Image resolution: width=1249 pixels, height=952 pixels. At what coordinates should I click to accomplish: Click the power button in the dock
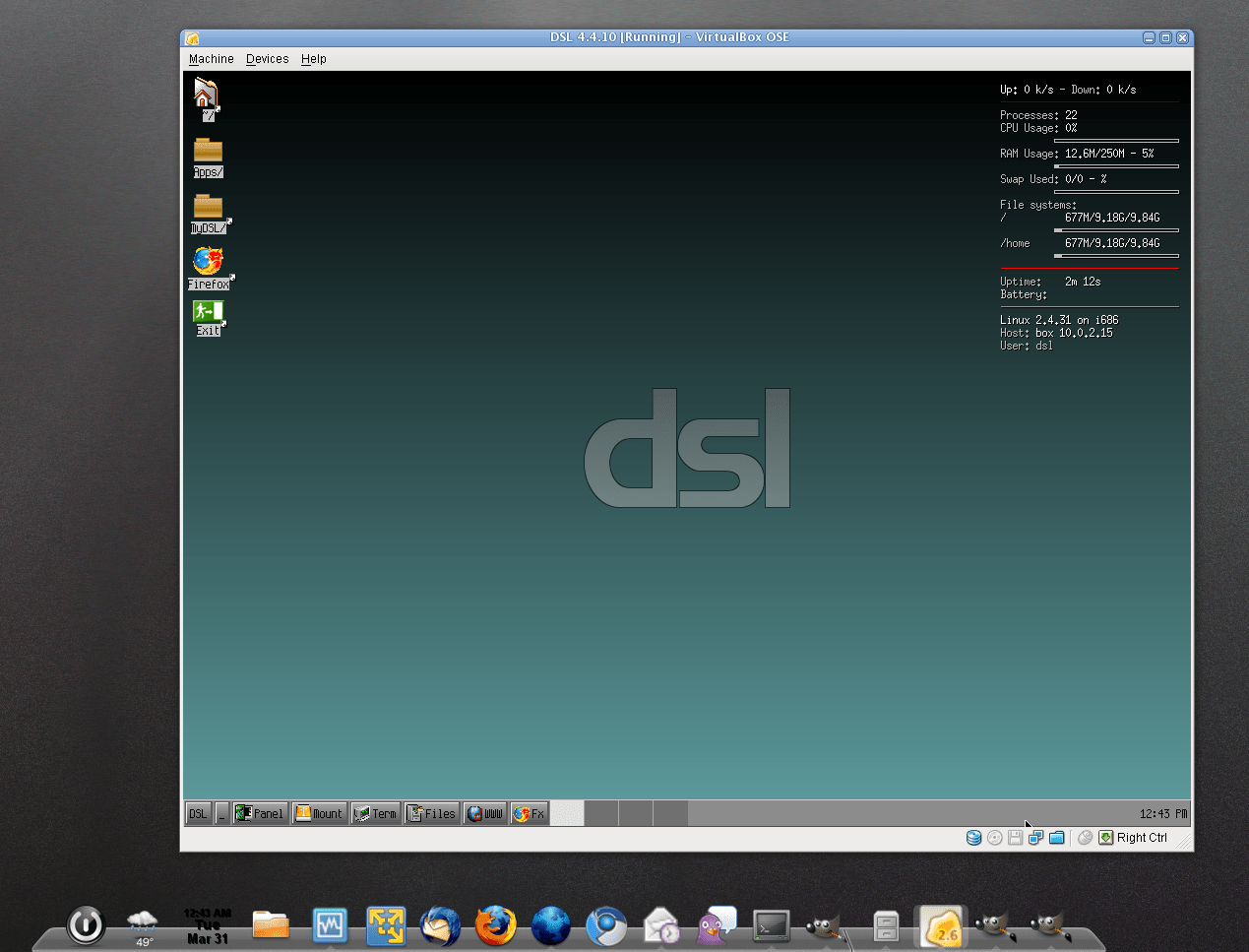86,924
